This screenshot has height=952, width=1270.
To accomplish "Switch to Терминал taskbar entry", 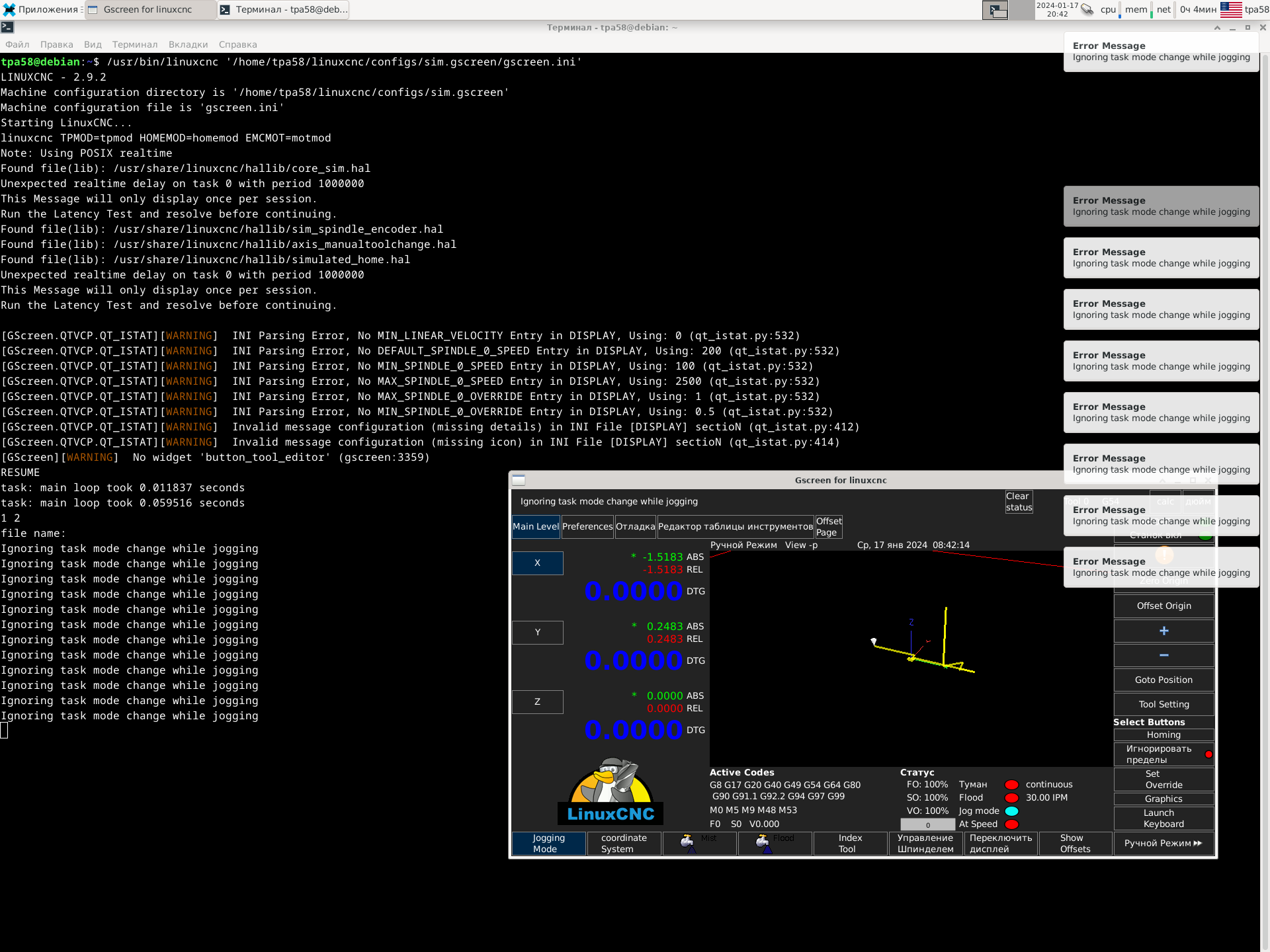I will click(x=284, y=9).
